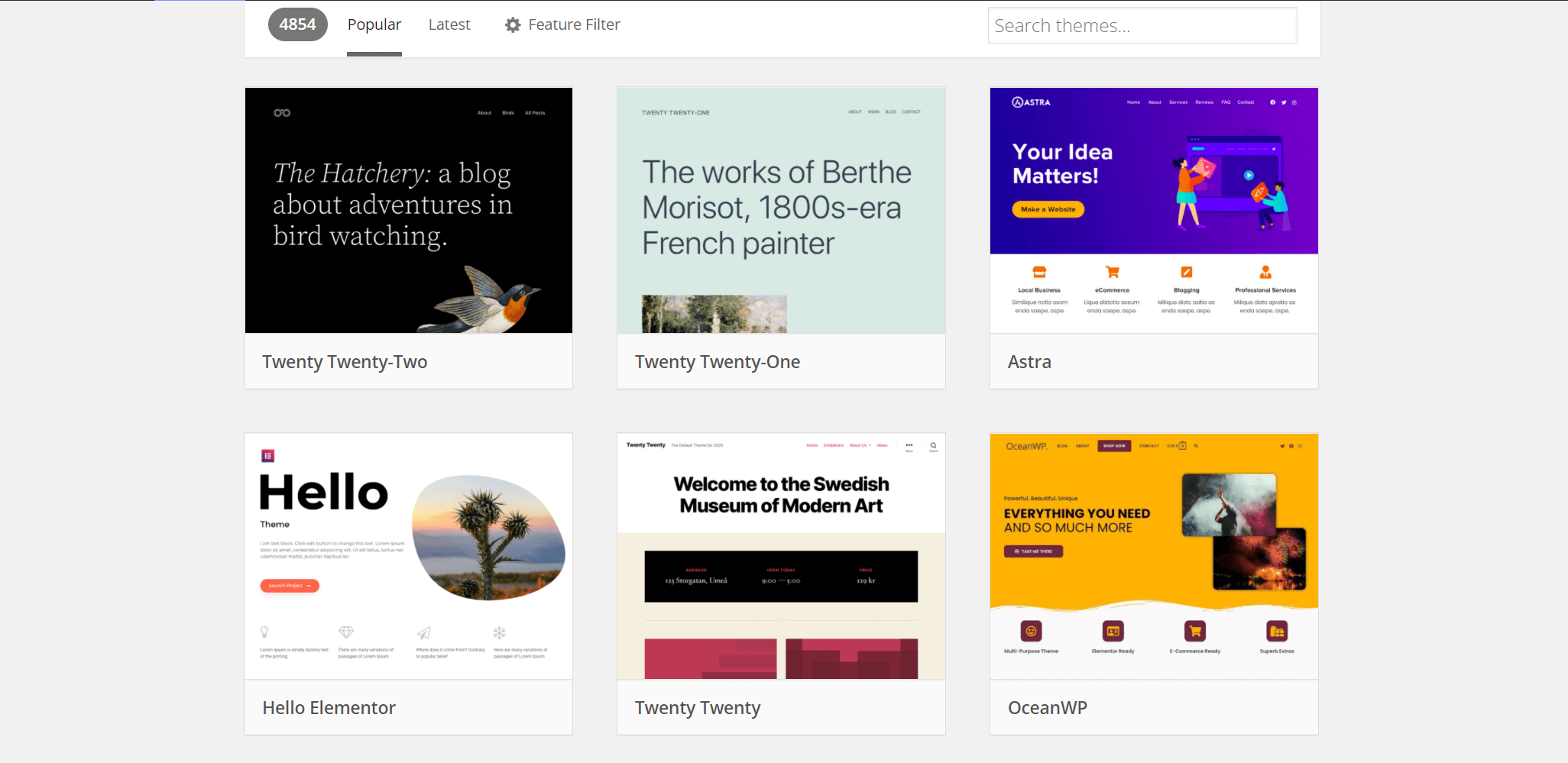Click the Multi-Purpose Theme icon in OceanWP preview
1568x763 pixels.
pyautogui.click(x=1031, y=631)
